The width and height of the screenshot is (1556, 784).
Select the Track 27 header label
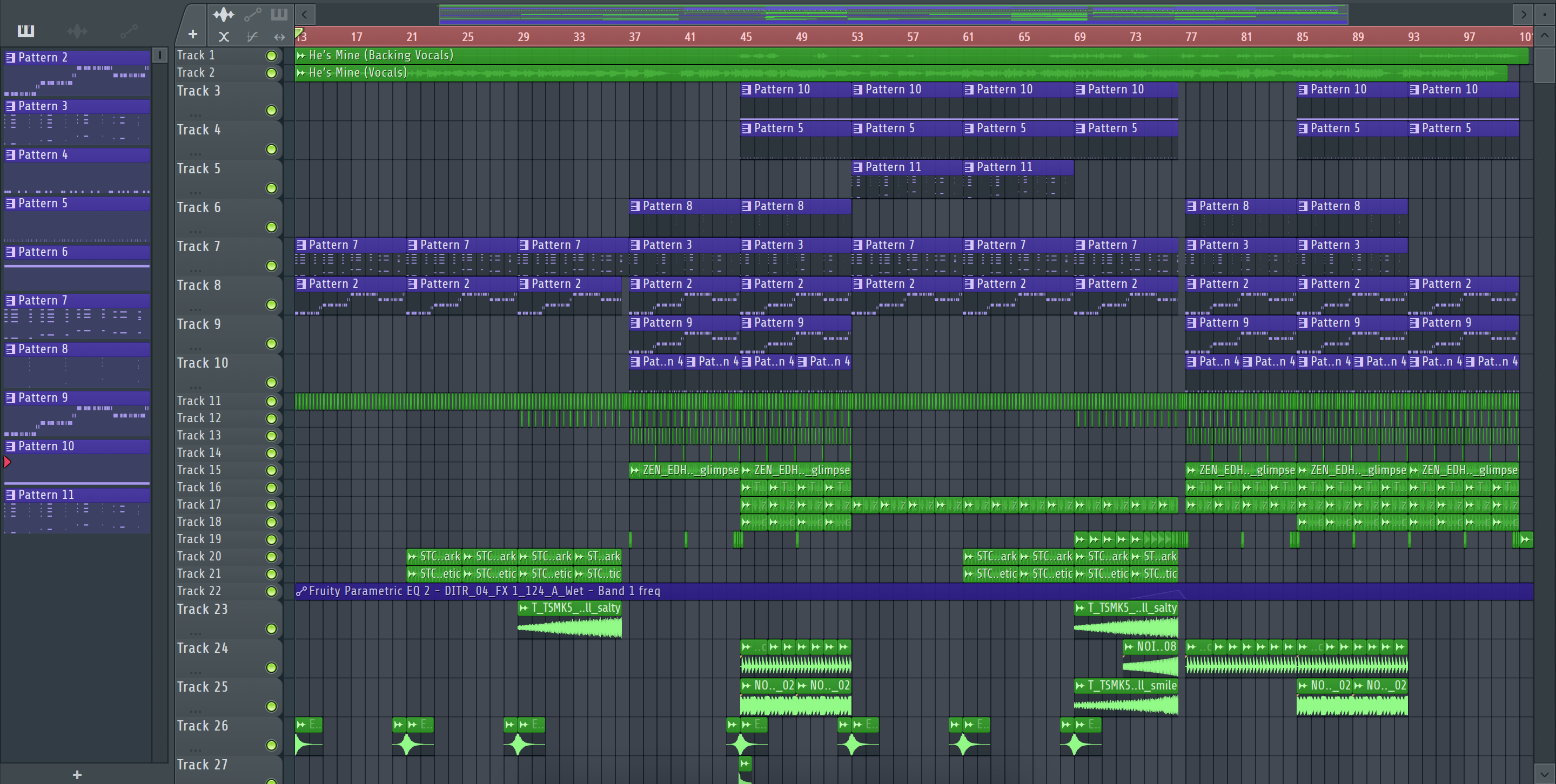tap(203, 765)
